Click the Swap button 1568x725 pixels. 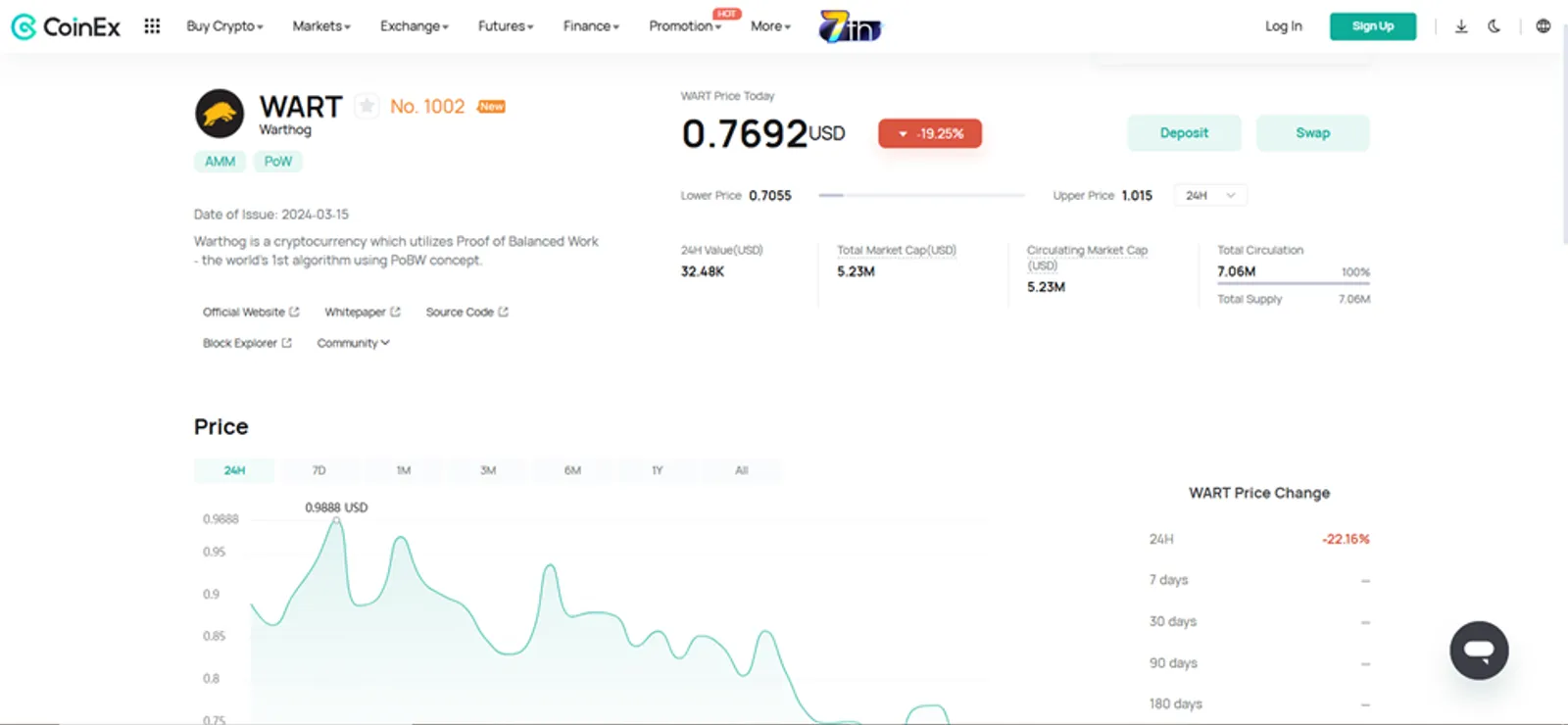(x=1312, y=133)
